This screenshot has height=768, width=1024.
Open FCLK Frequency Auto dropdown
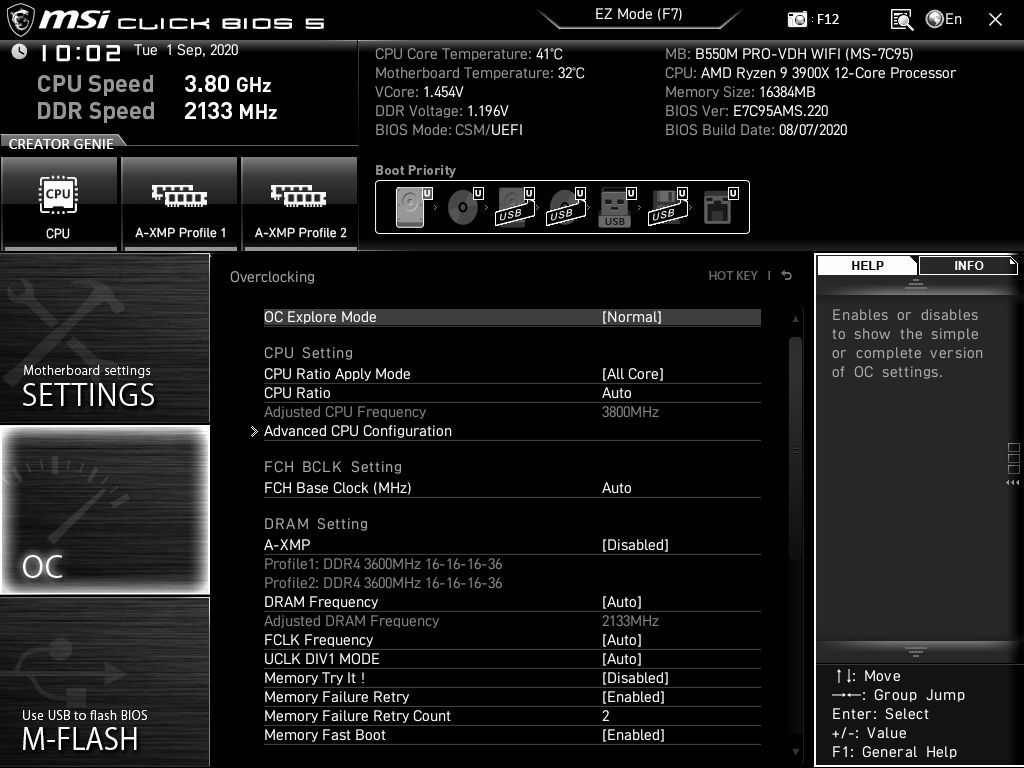(x=512, y=640)
